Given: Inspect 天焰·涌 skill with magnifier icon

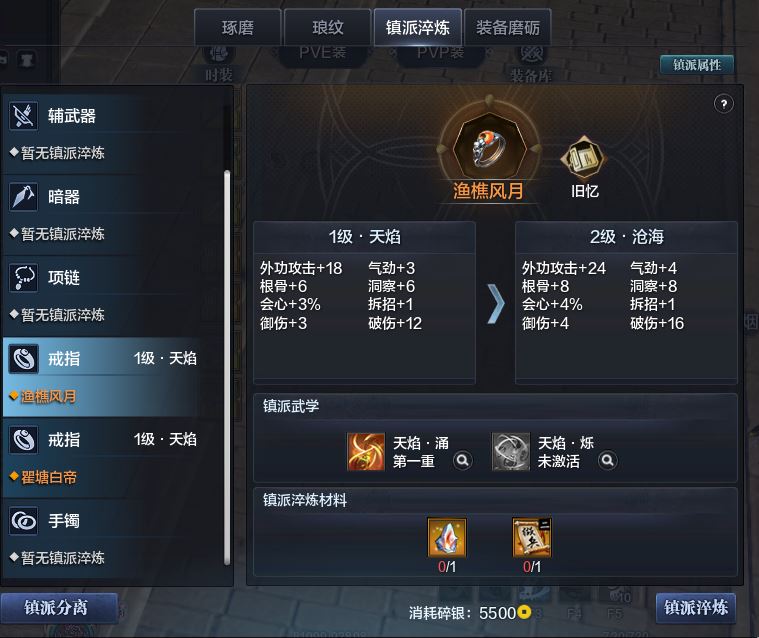Looking at the screenshot, I should coord(462,460).
